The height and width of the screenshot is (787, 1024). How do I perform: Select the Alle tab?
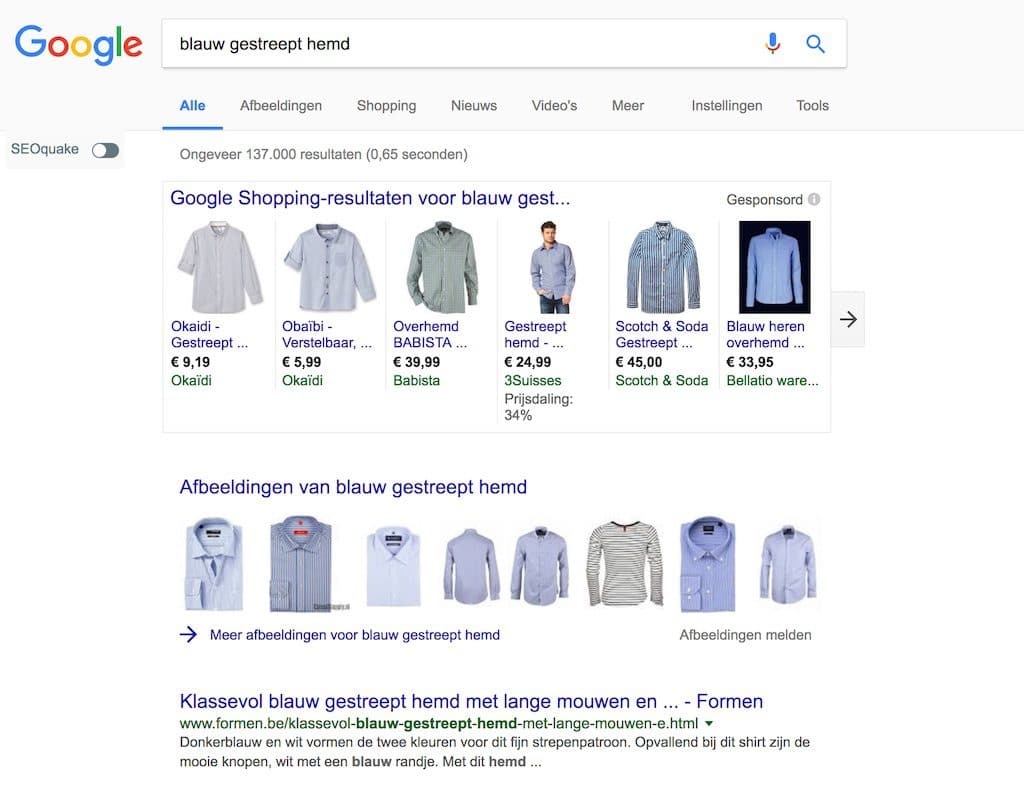click(x=193, y=106)
